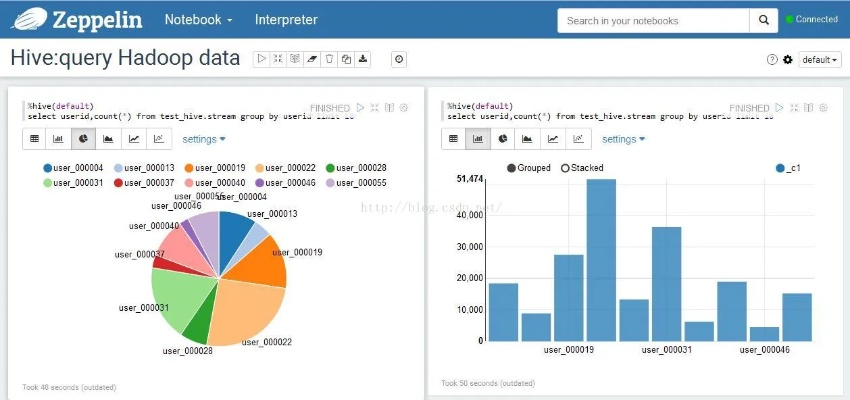Delete the note using the trash icon

coord(329,60)
